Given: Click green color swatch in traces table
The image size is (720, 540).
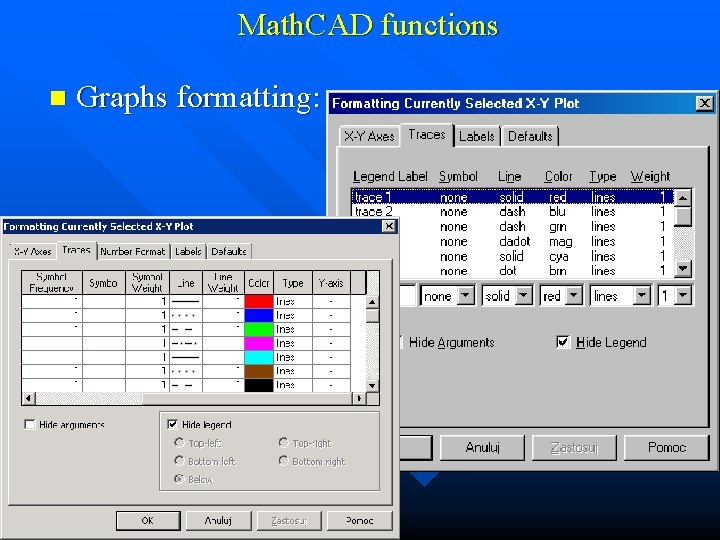Looking at the screenshot, I should click(x=259, y=329).
